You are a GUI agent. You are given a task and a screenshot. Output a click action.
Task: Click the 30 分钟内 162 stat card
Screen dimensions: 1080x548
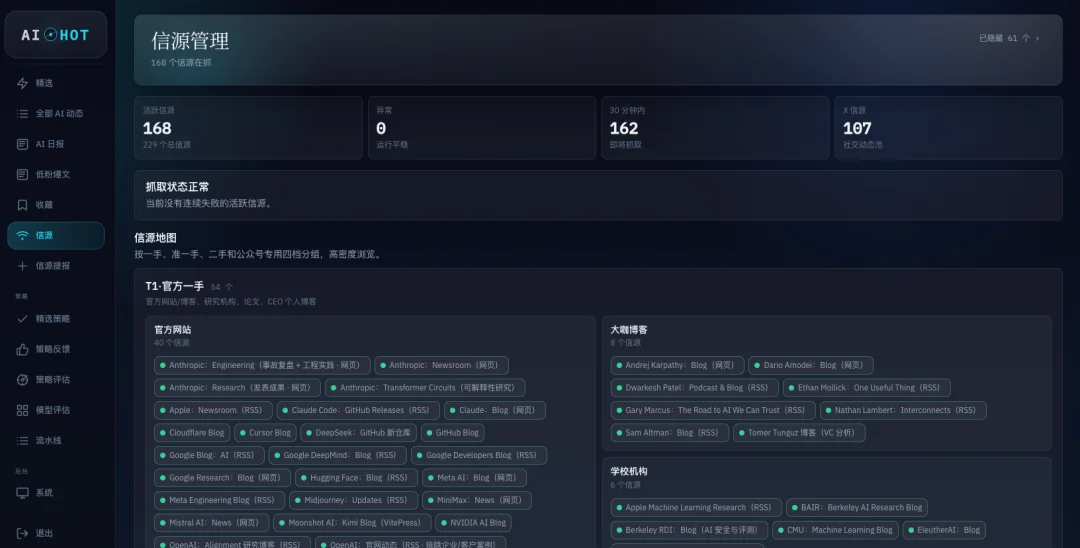pyautogui.click(x=715, y=128)
